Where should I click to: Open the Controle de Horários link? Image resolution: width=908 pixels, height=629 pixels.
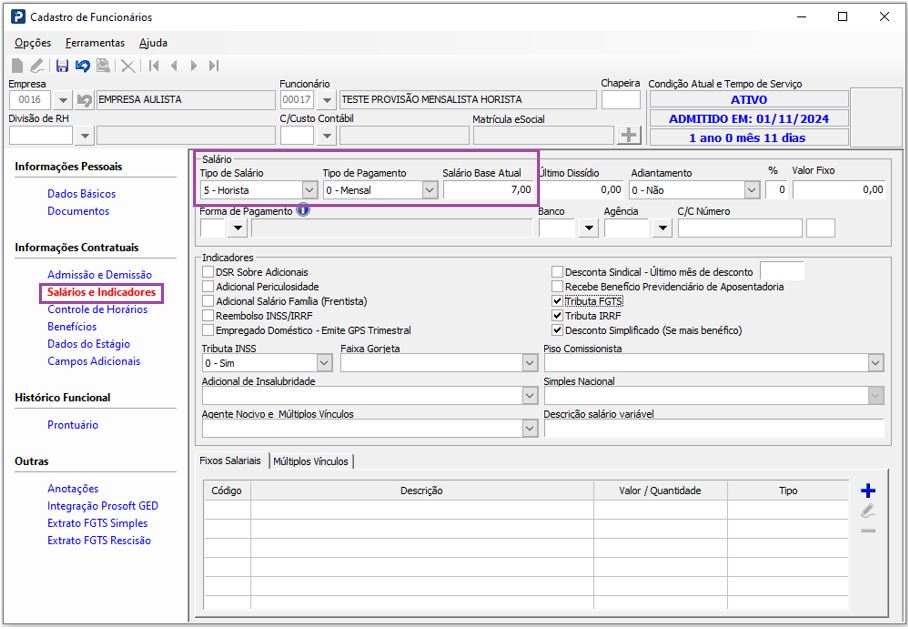pyautogui.click(x=97, y=309)
